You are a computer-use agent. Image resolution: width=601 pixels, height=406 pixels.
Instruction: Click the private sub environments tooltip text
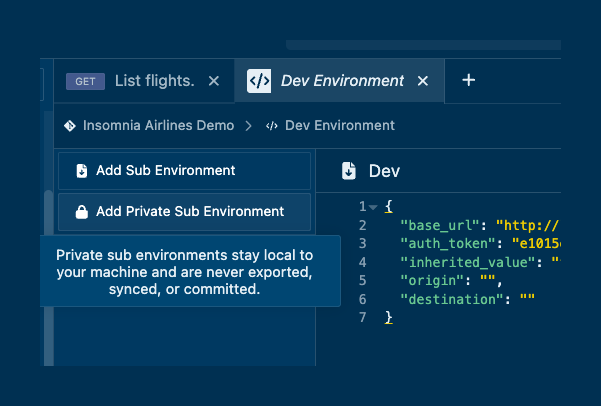[184, 272]
